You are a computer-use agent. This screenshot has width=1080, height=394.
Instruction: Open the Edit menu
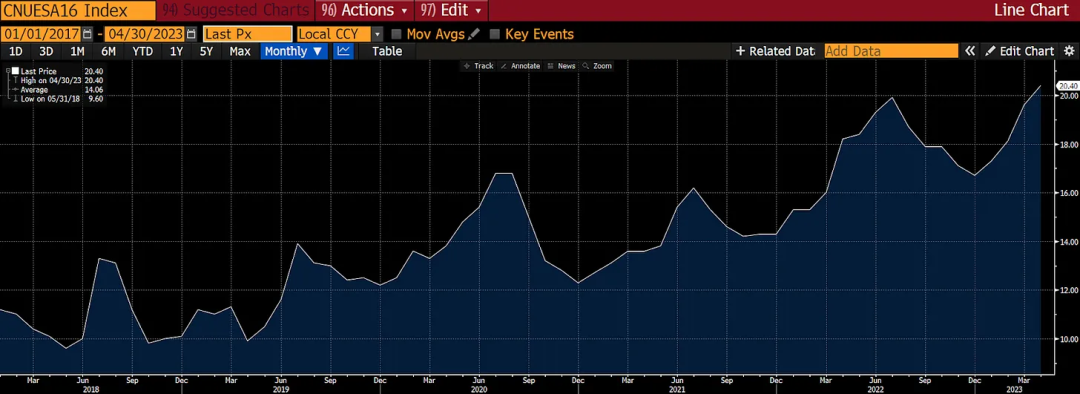pos(451,10)
